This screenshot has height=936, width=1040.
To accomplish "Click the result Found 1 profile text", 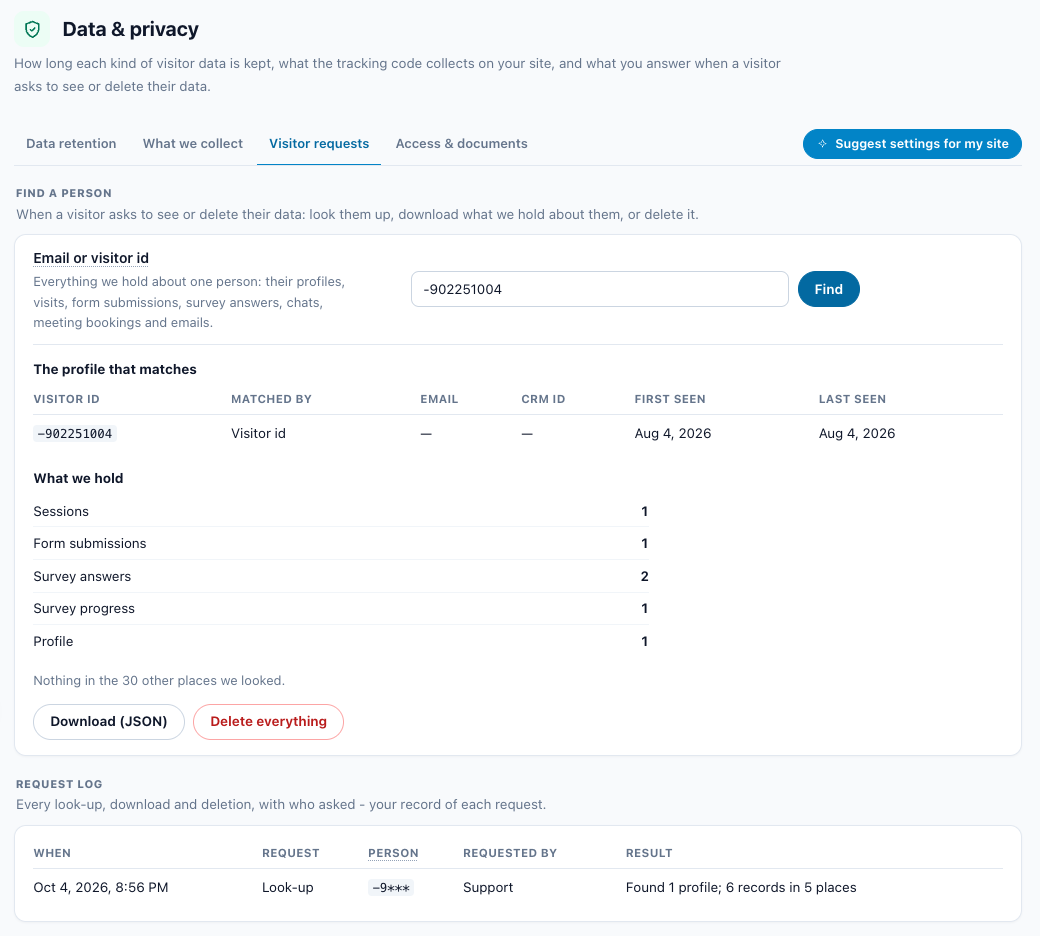I will [741, 888].
